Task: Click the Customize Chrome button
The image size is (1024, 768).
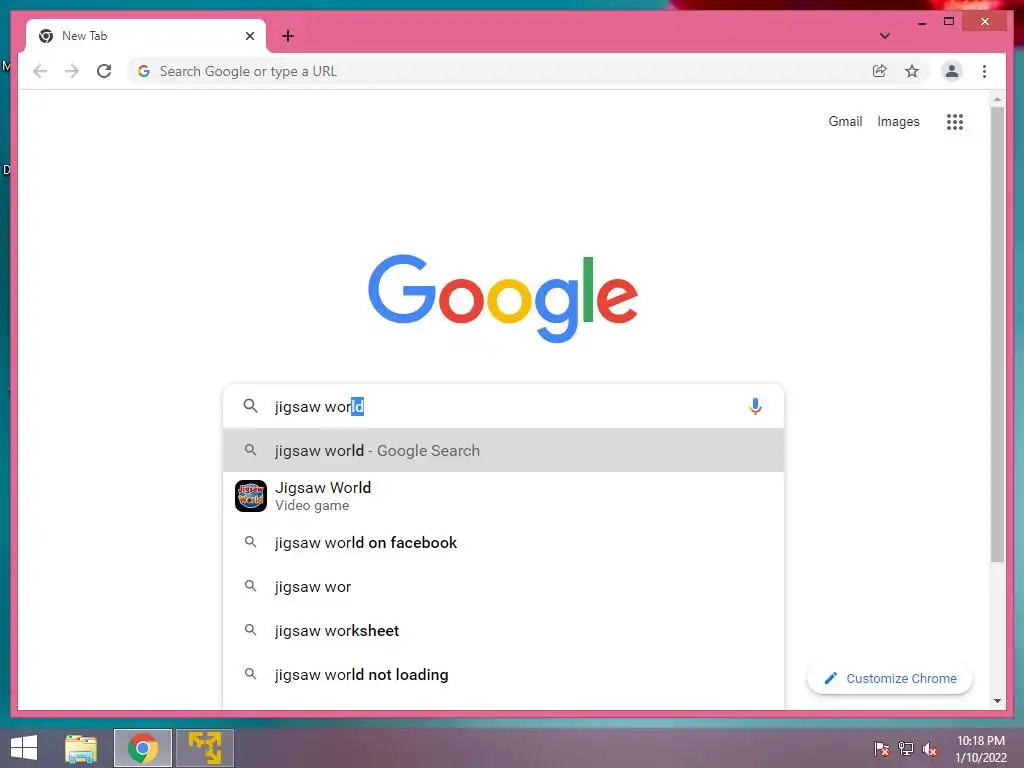Action: pyautogui.click(x=889, y=679)
